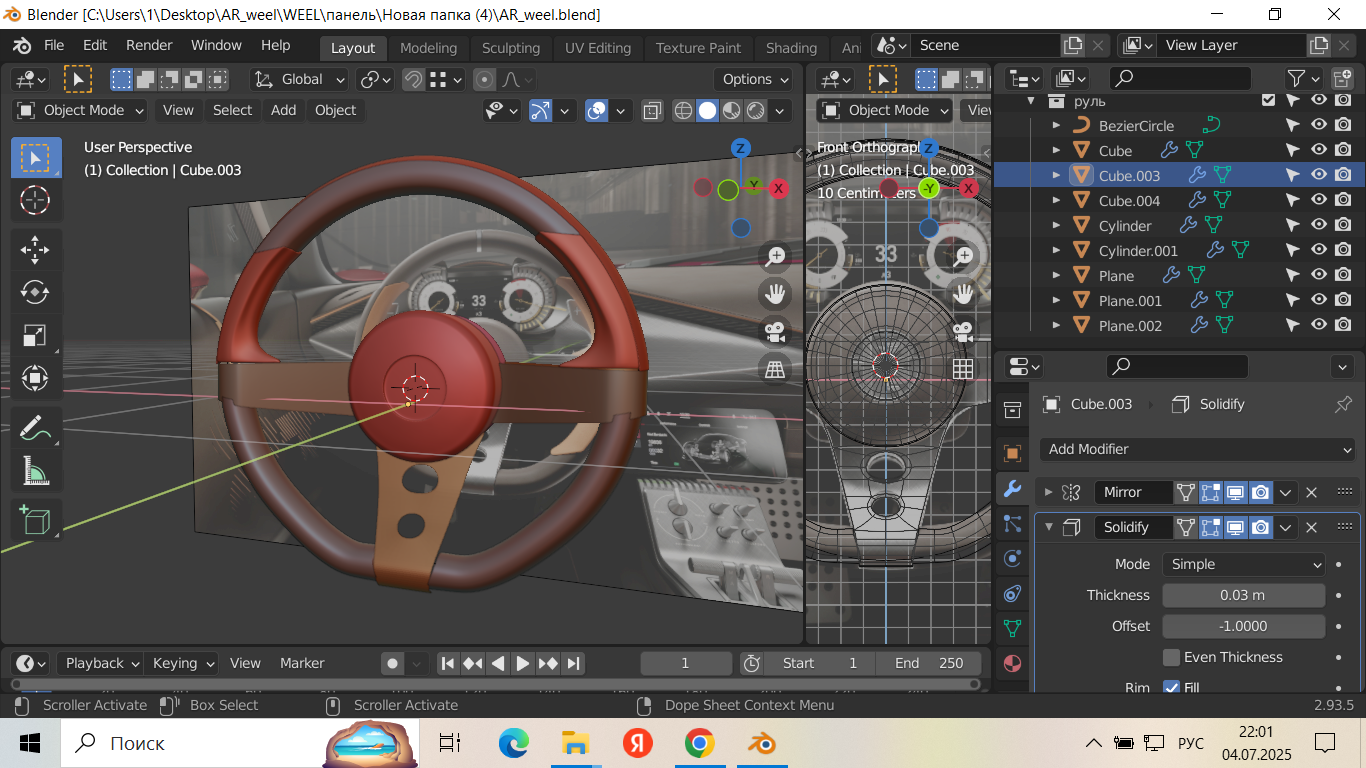Select the Measure tool
The height and width of the screenshot is (768, 1366).
(35, 470)
